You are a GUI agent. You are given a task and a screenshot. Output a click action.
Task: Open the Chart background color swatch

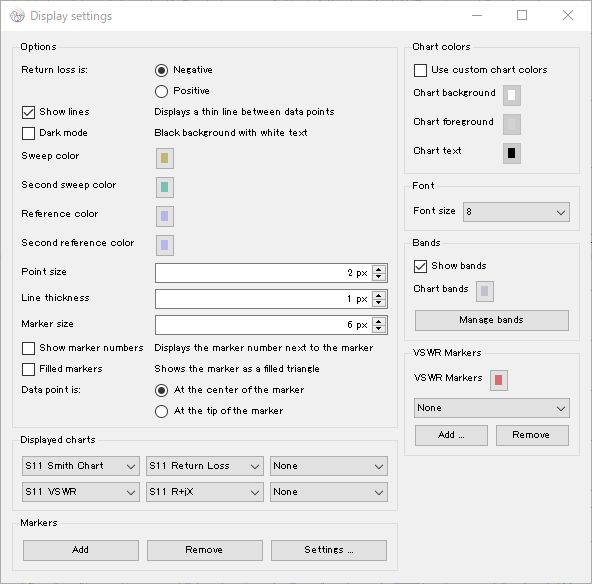(512, 95)
